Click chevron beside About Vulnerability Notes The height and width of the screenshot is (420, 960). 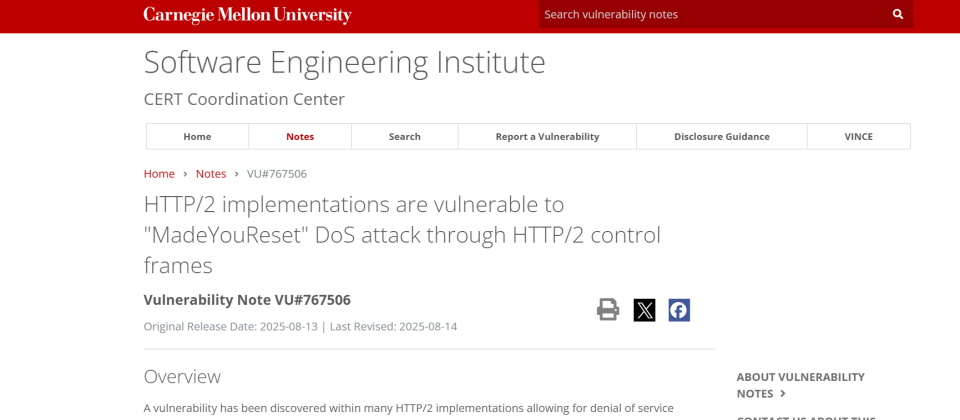783,394
